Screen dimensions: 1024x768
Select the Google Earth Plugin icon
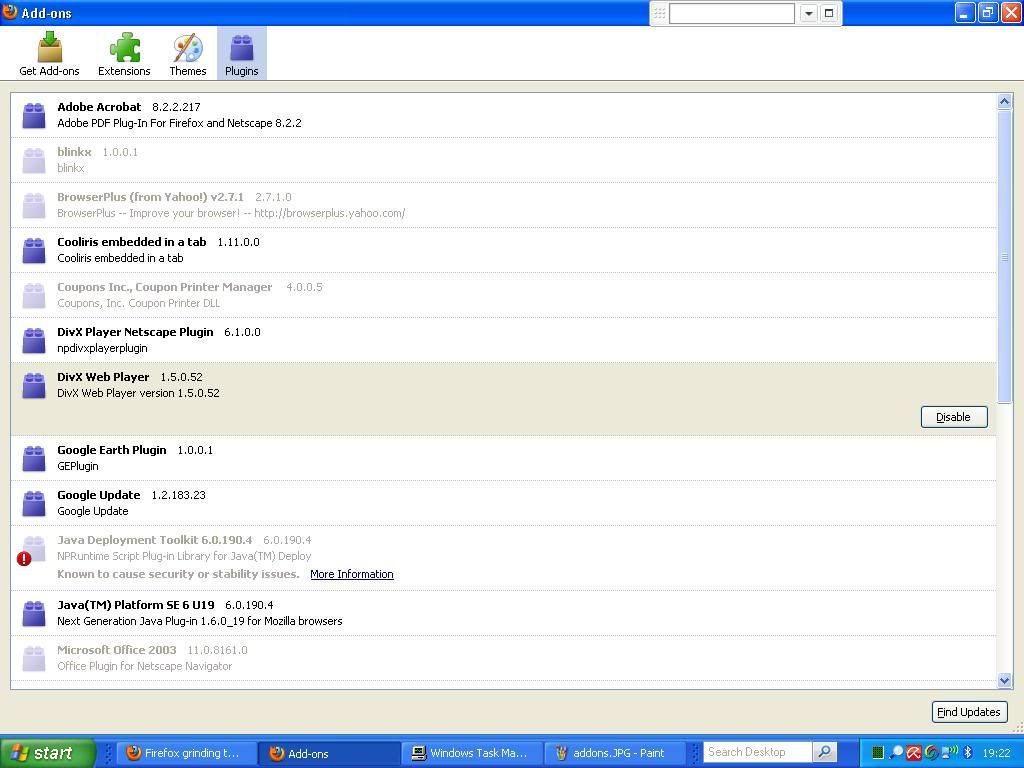pos(34,458)
